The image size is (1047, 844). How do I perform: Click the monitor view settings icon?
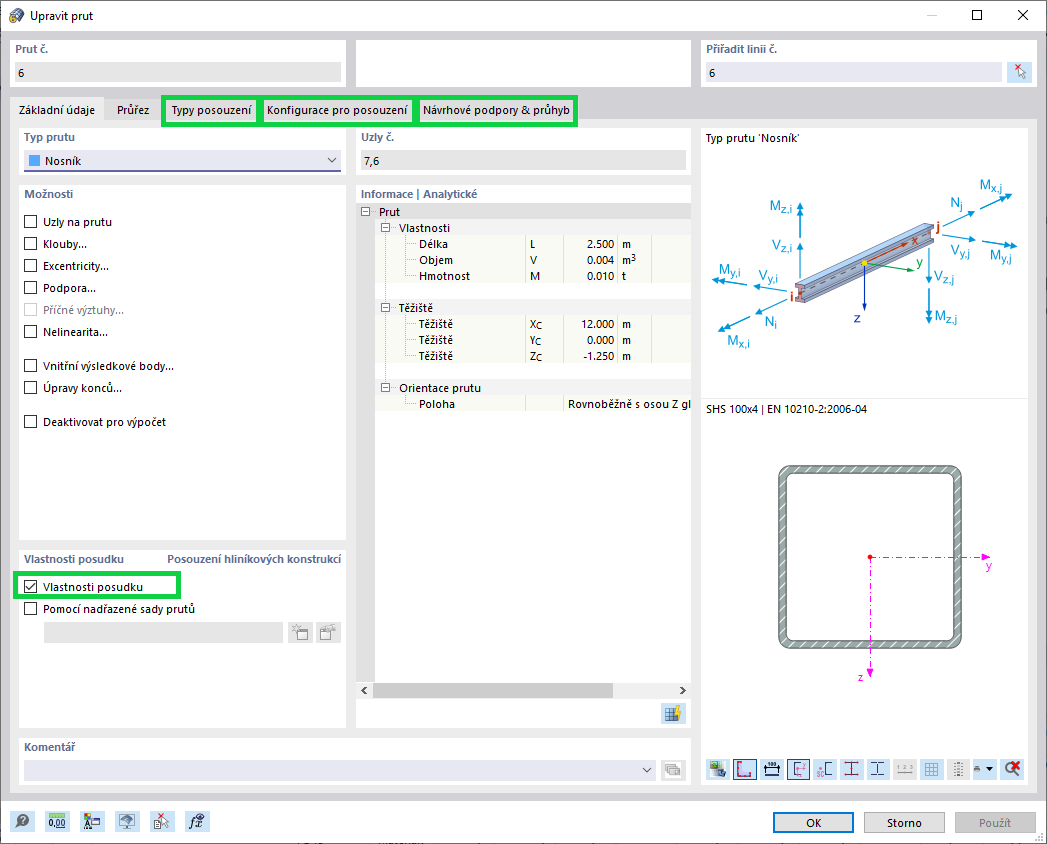point(127,821)
